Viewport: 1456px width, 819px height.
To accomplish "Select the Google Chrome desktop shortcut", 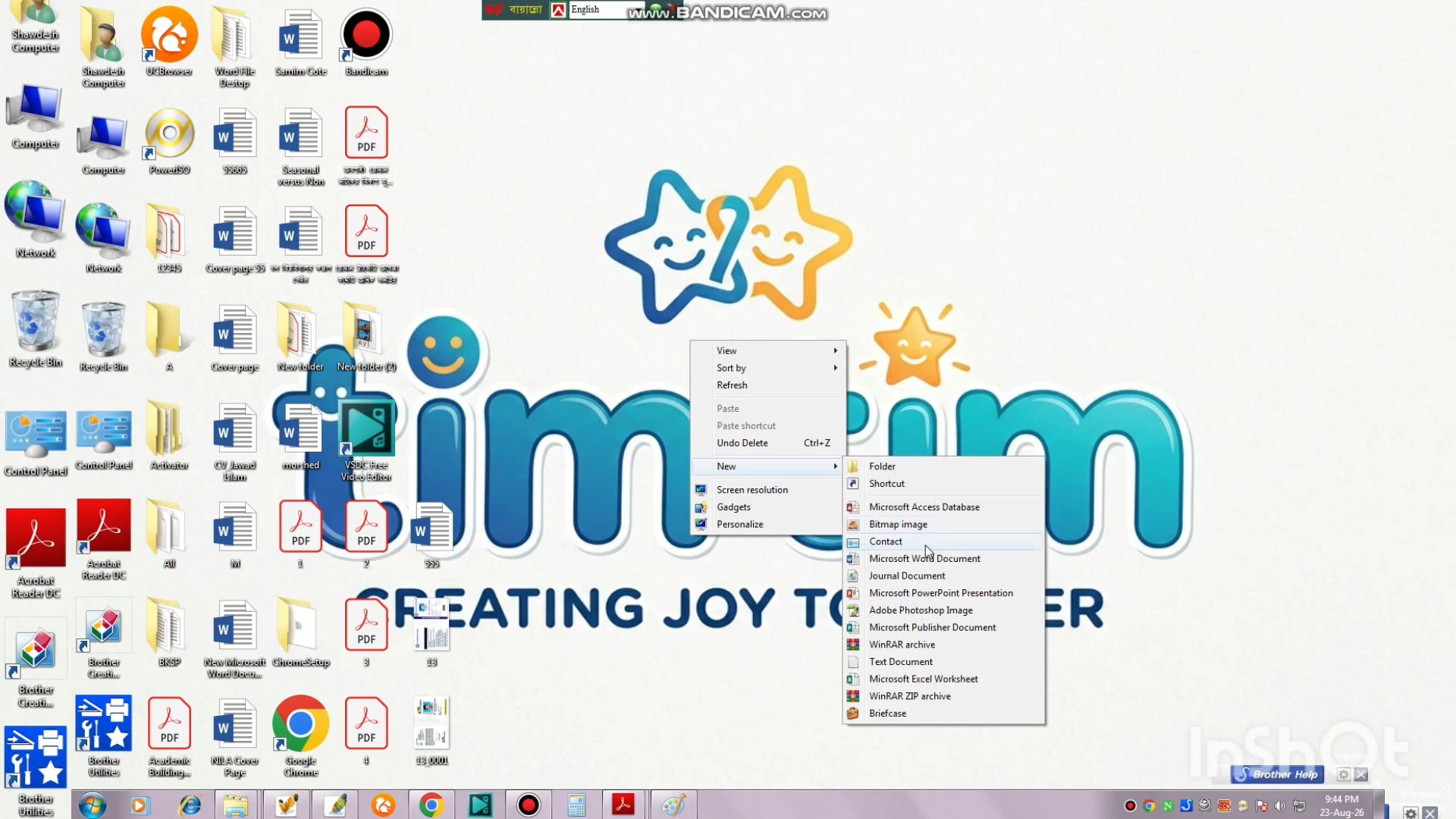I will click(300, 736).
